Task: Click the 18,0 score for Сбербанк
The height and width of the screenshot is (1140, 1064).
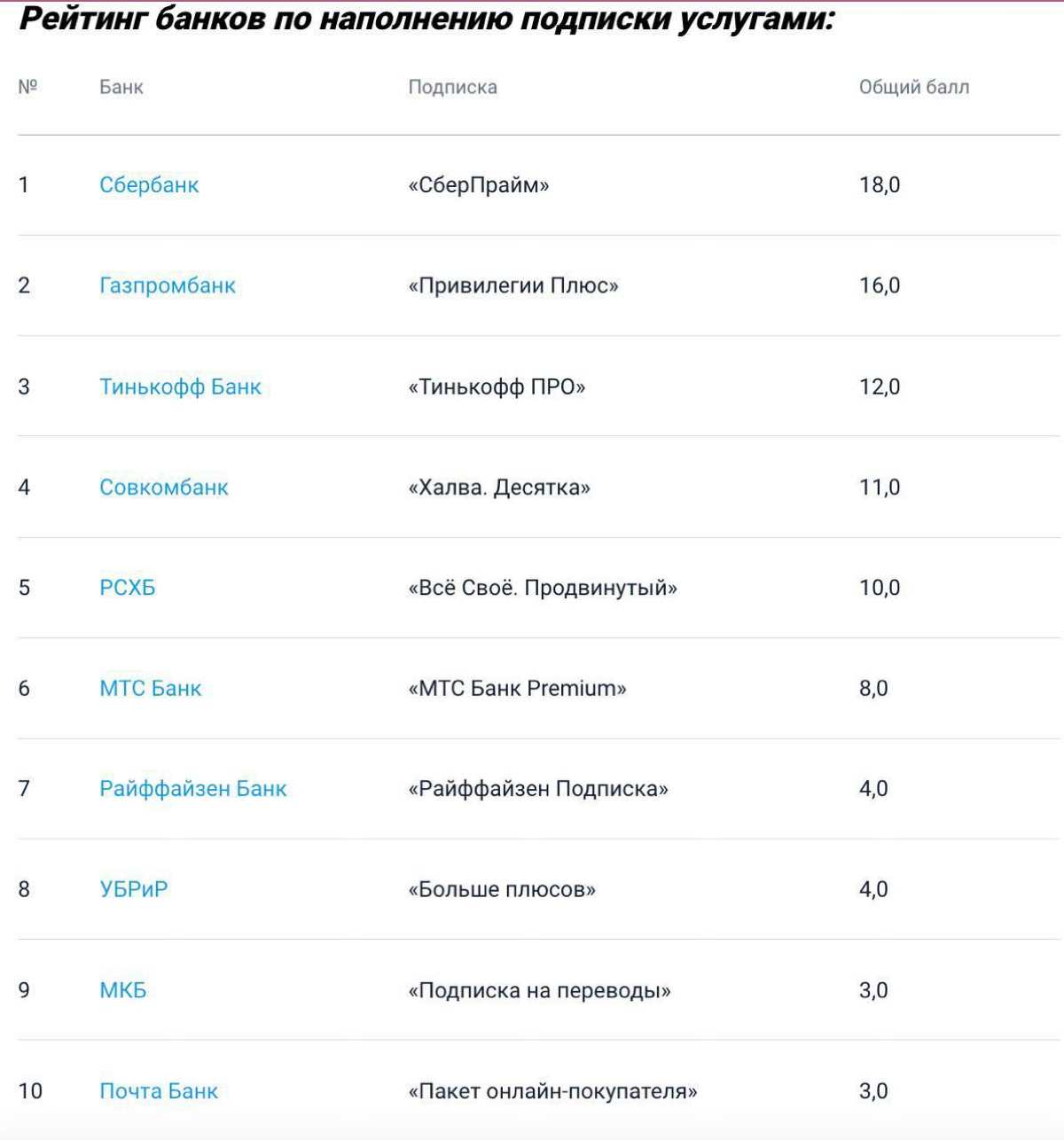Action: tap(880, 185)
